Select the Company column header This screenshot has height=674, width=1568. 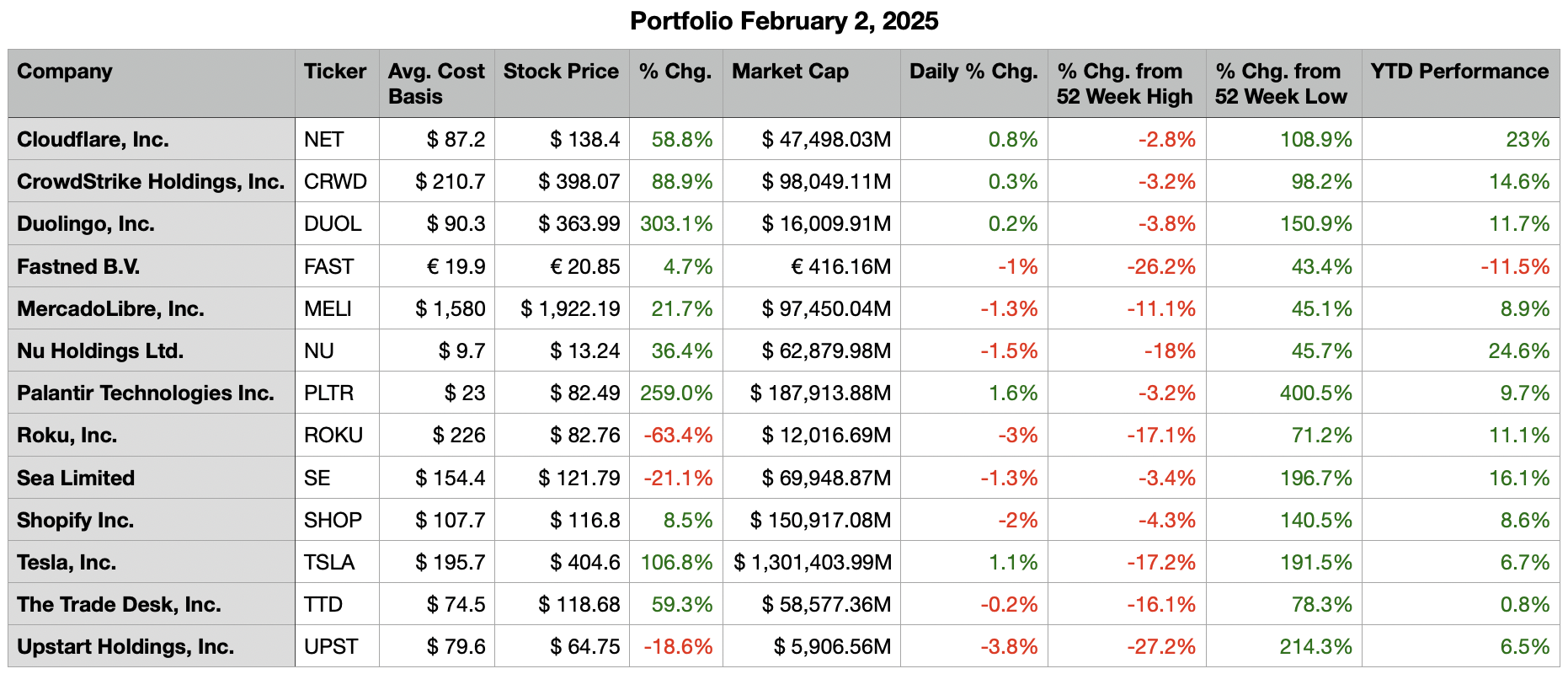(65, 72)
